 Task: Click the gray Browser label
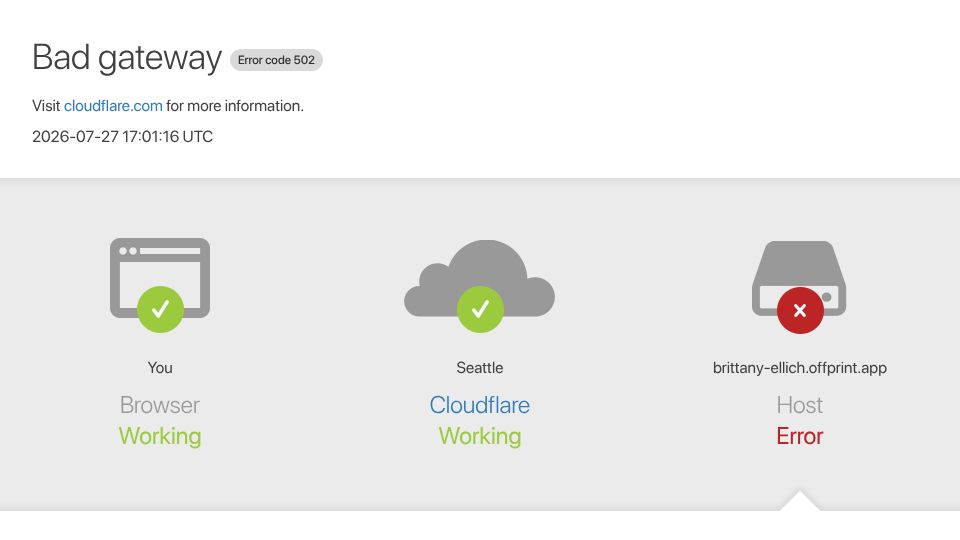pos(160,405)
